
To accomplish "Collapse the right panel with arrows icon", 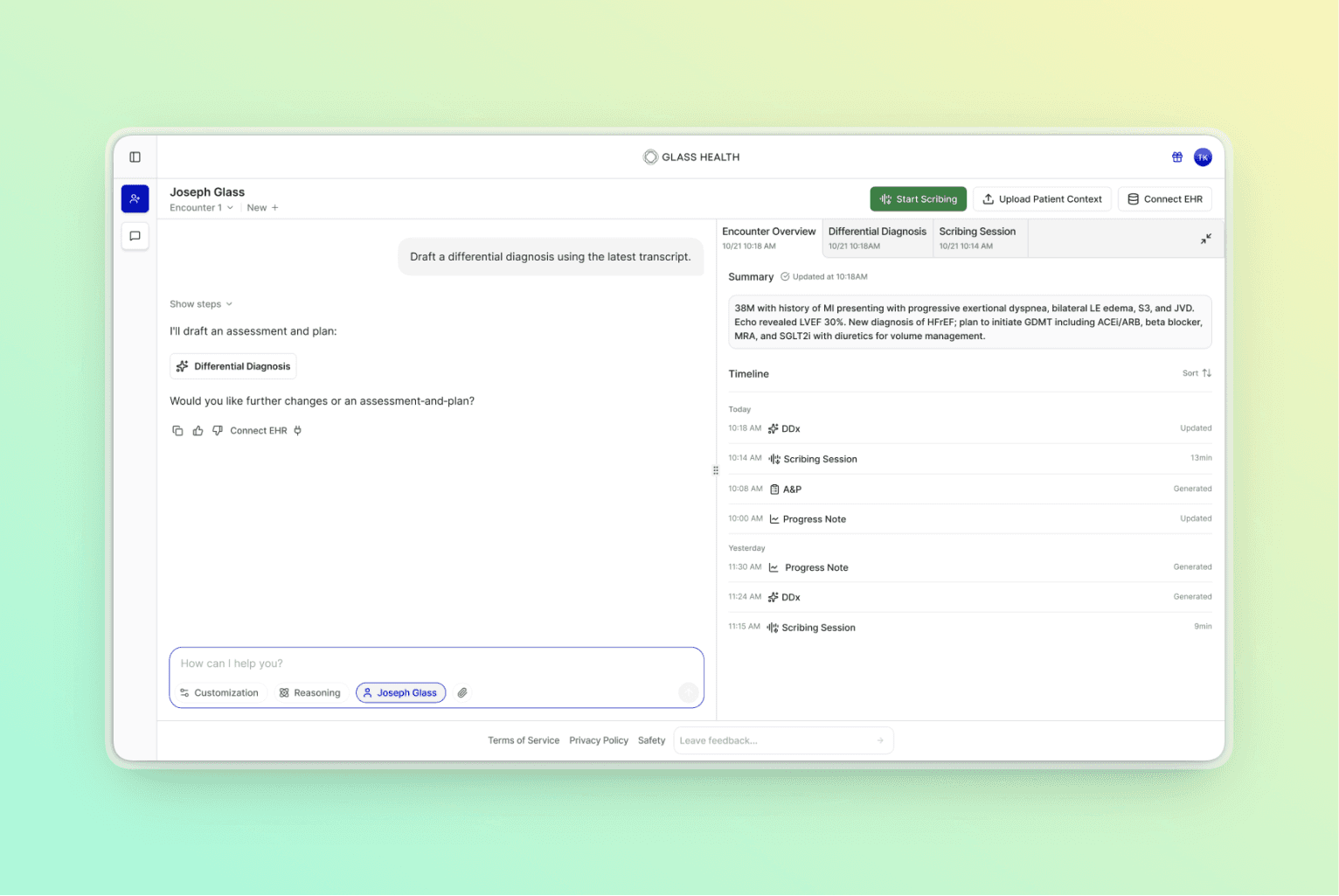I will 1205,239.
